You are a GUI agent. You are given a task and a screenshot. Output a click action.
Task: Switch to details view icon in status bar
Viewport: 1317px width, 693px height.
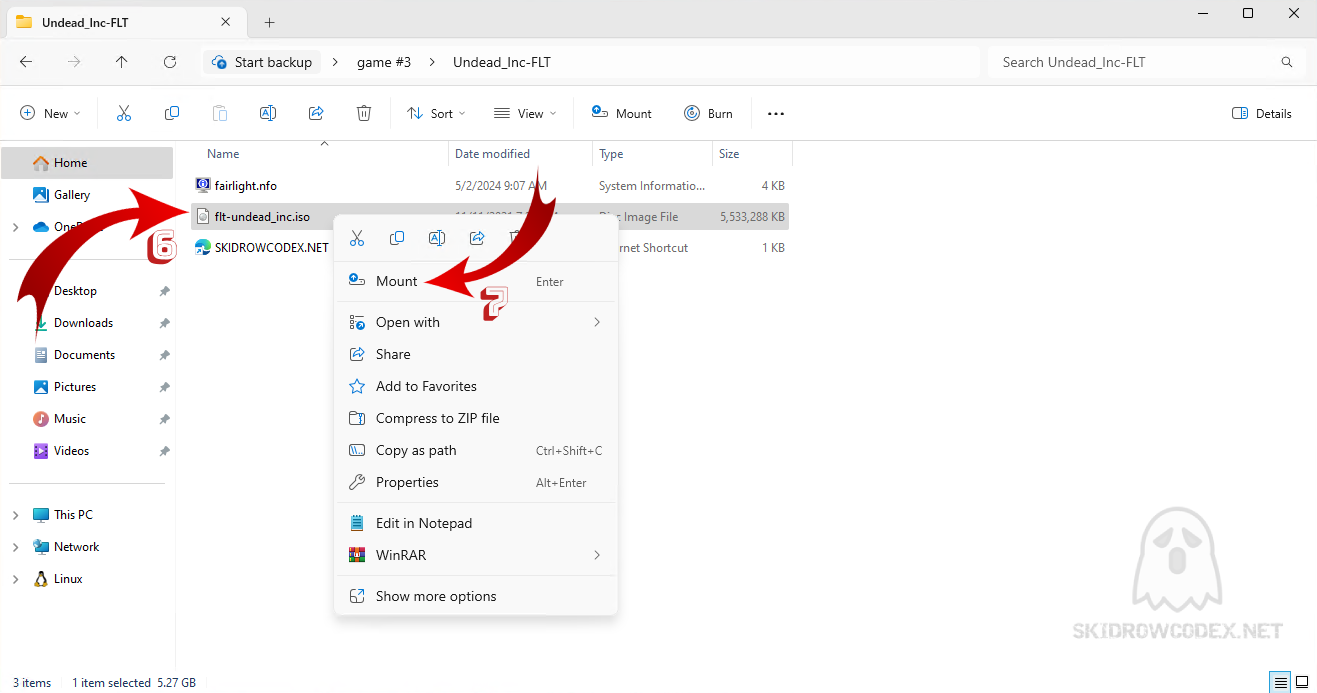point(1281,683)
